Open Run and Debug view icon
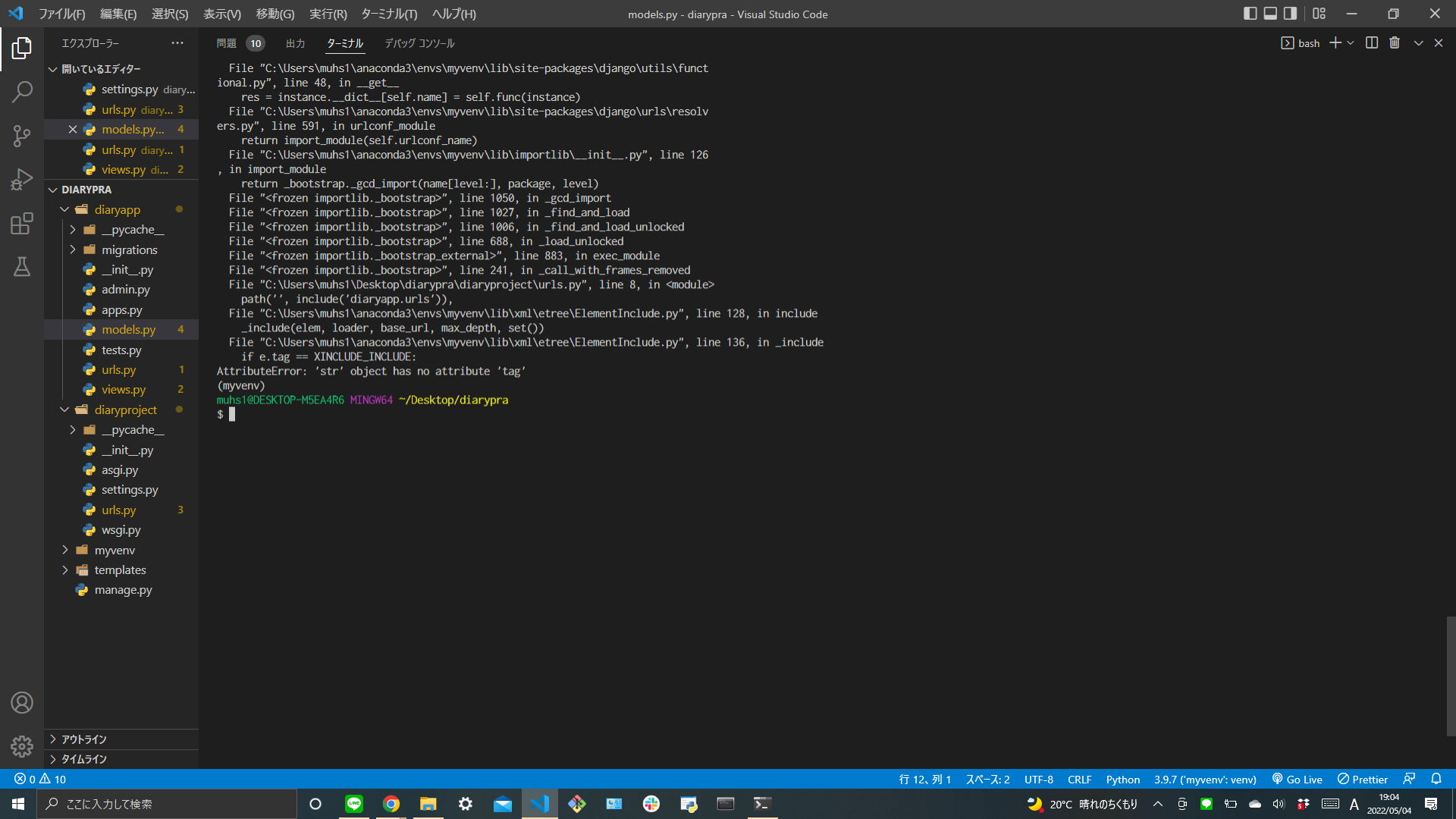This screenshot has width=1456, height=819. [x=22, y=180]
